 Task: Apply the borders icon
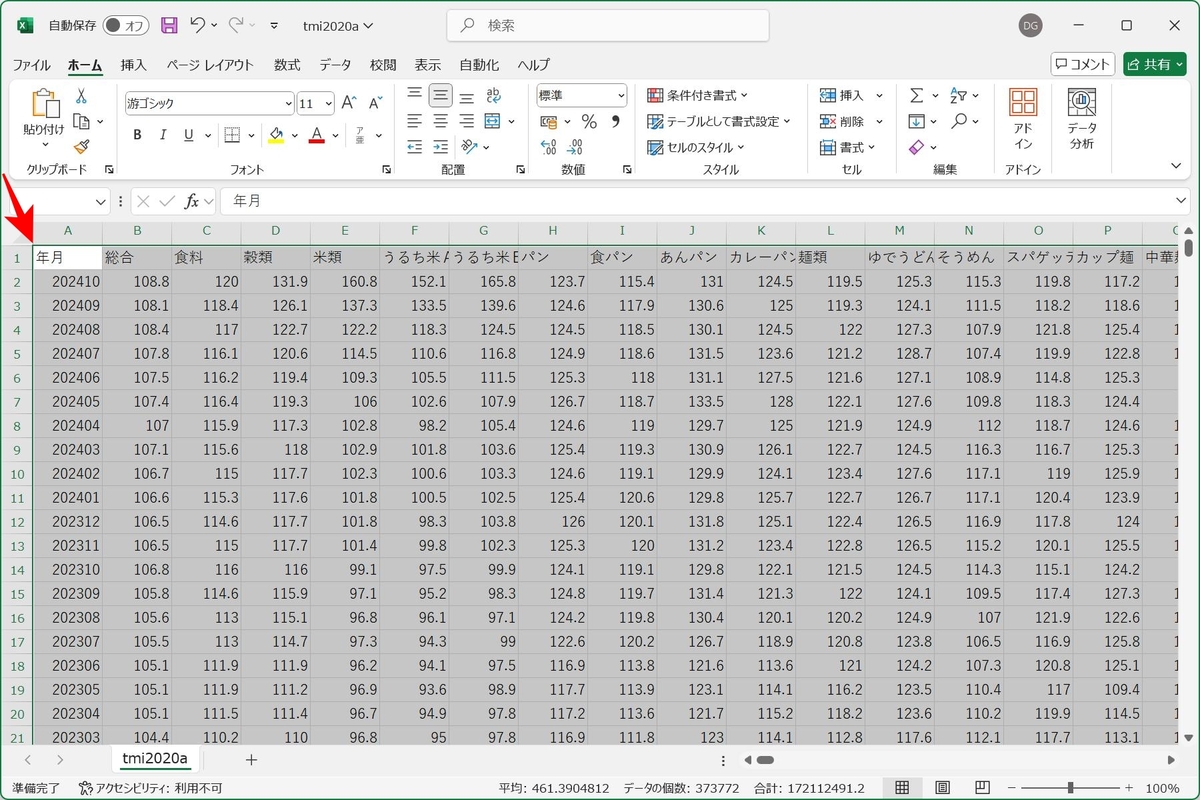point(232,135)
